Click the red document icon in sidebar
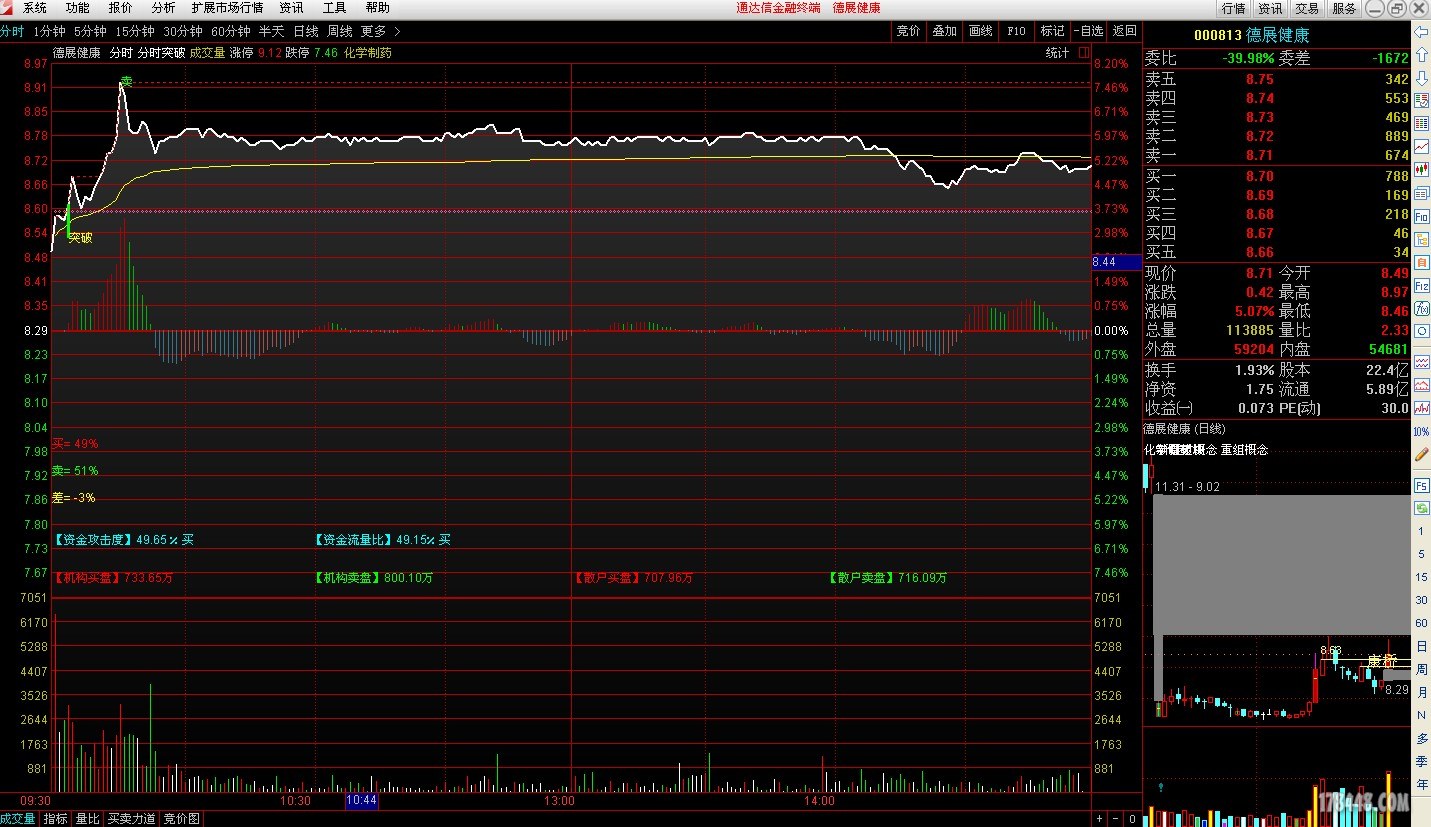1431x827 pixels. point(1421,260)
